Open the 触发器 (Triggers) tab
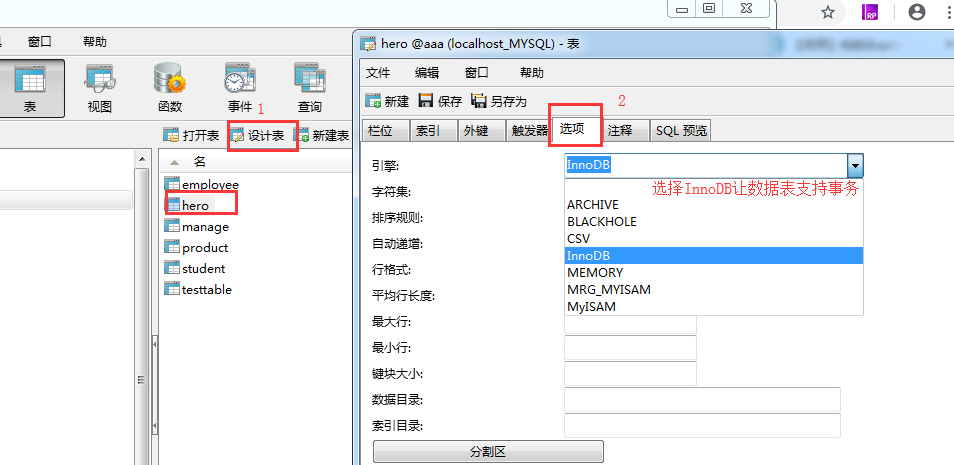The width and height of the screenshot is (954, 465). [x=529, y=131]
